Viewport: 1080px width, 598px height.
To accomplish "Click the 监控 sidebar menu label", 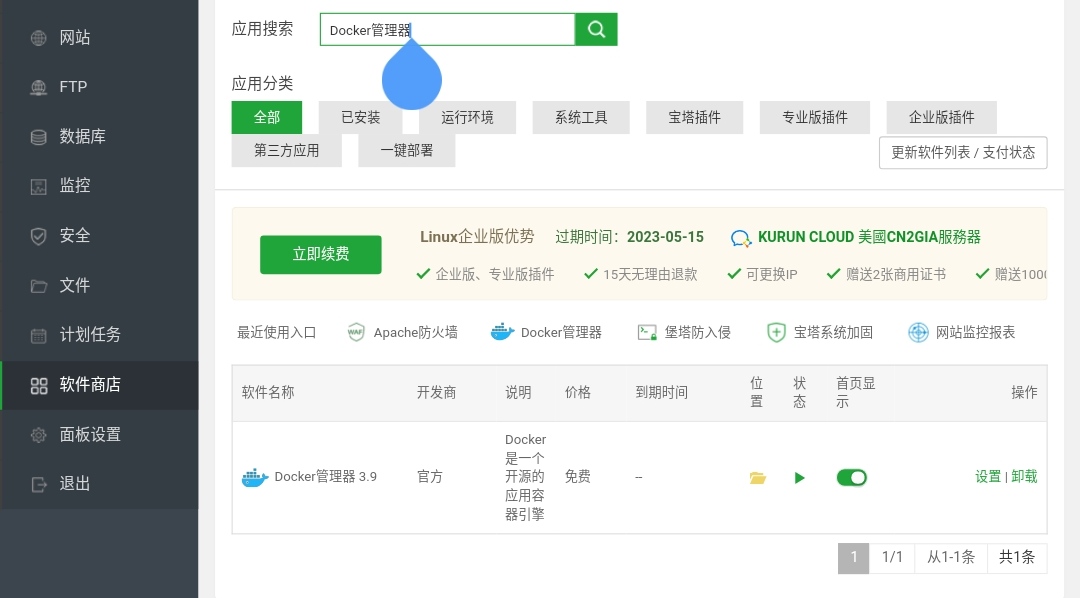I will [x=75, y=186].
